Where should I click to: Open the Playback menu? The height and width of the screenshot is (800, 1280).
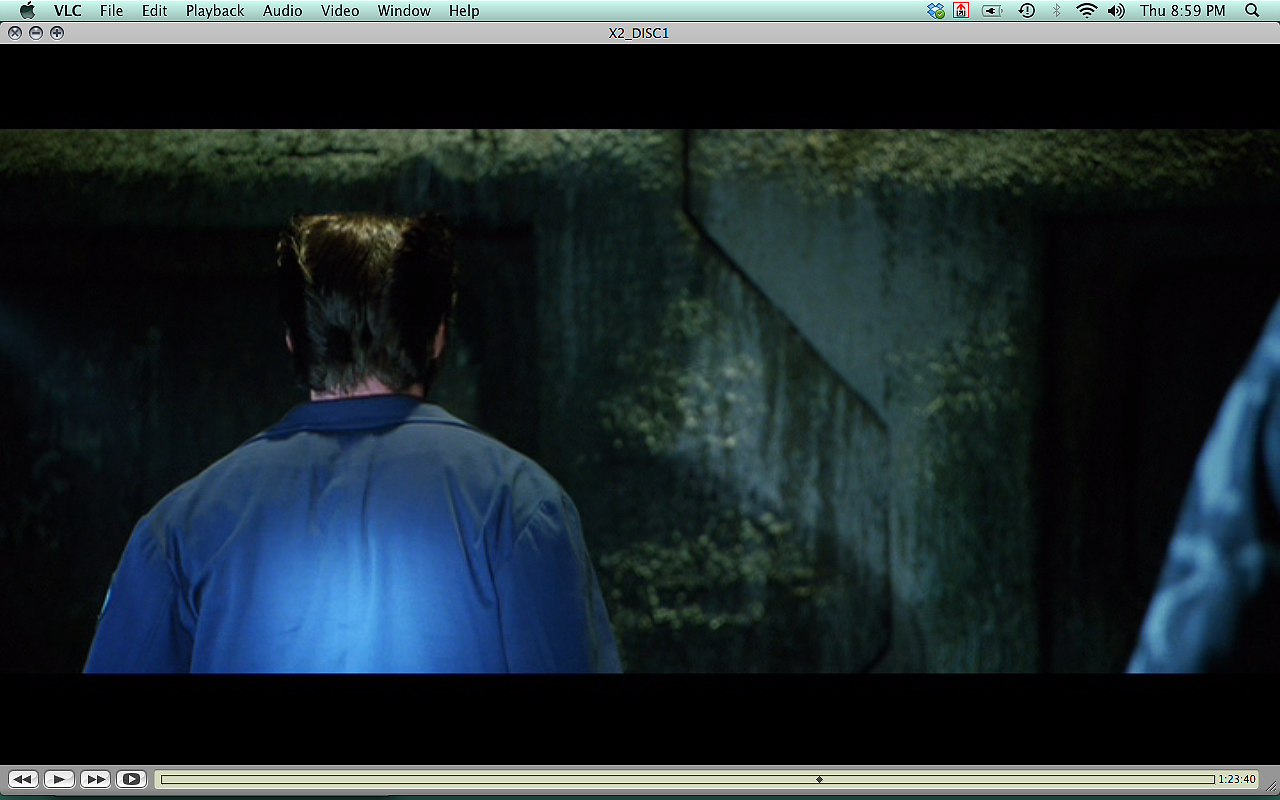click(215, 10)
